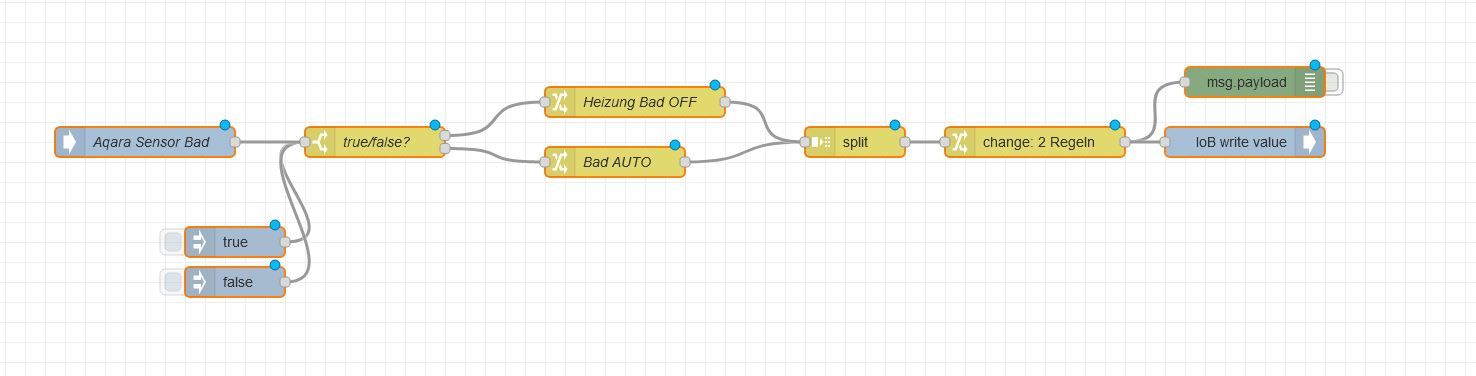Select the change: 2 Regeln node label
This screenshot has height=376, width=1476.
[1038, 142]
